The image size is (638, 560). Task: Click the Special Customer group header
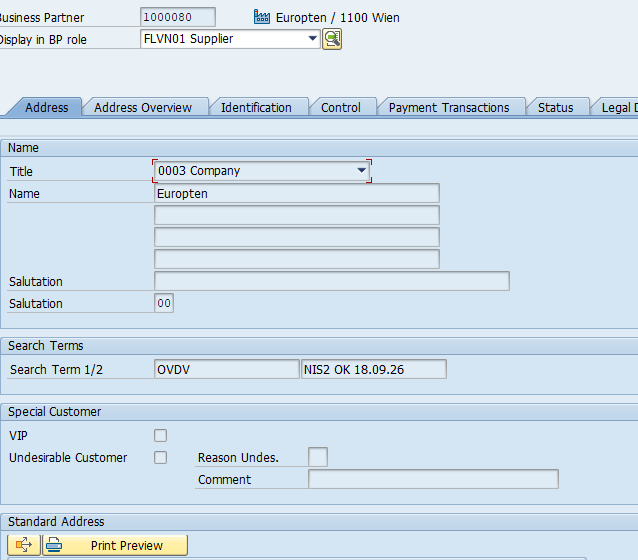55,411
